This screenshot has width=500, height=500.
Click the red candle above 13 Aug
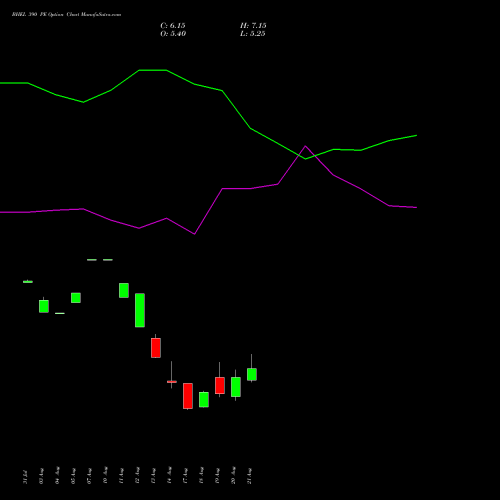(156, 348)
